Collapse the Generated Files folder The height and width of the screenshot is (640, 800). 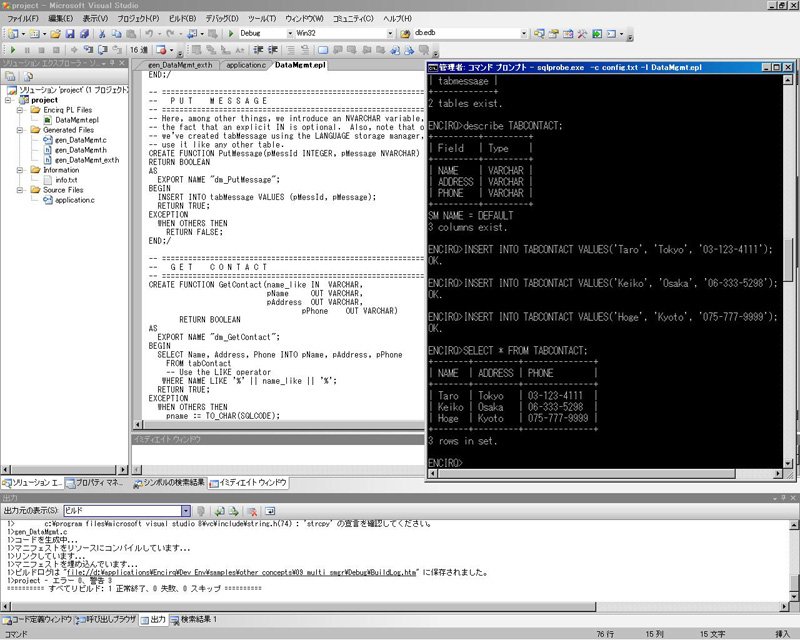(x=20, y=130)
